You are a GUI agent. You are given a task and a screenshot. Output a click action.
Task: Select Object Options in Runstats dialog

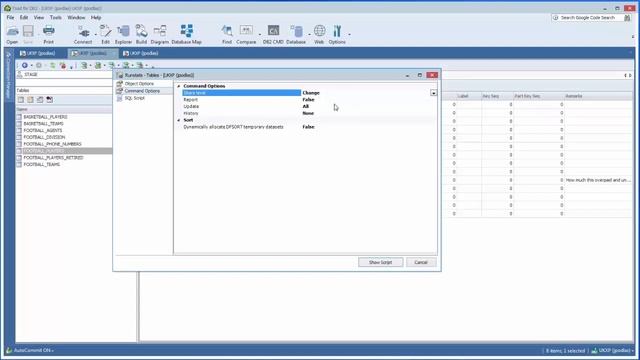pyautogui.click(x=139, y=84)
